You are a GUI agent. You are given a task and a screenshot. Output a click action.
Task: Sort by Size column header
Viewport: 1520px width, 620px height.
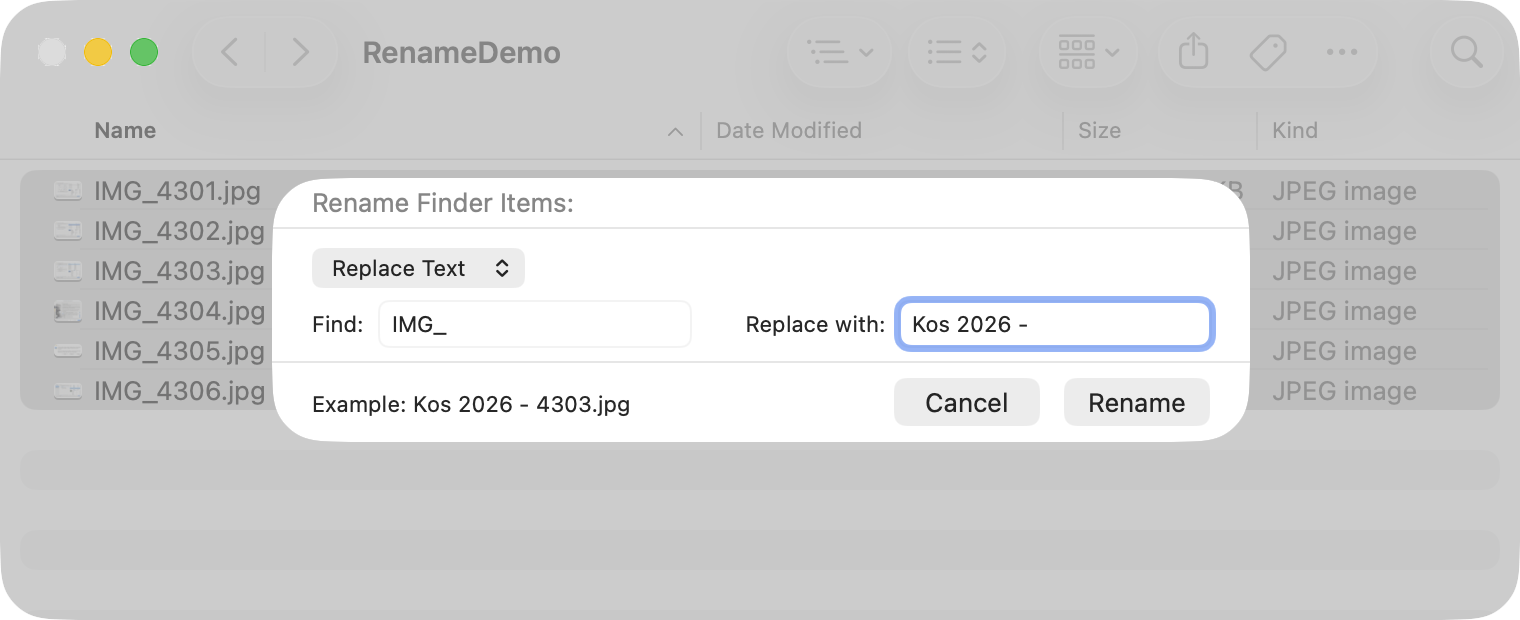pos(1099,130)
